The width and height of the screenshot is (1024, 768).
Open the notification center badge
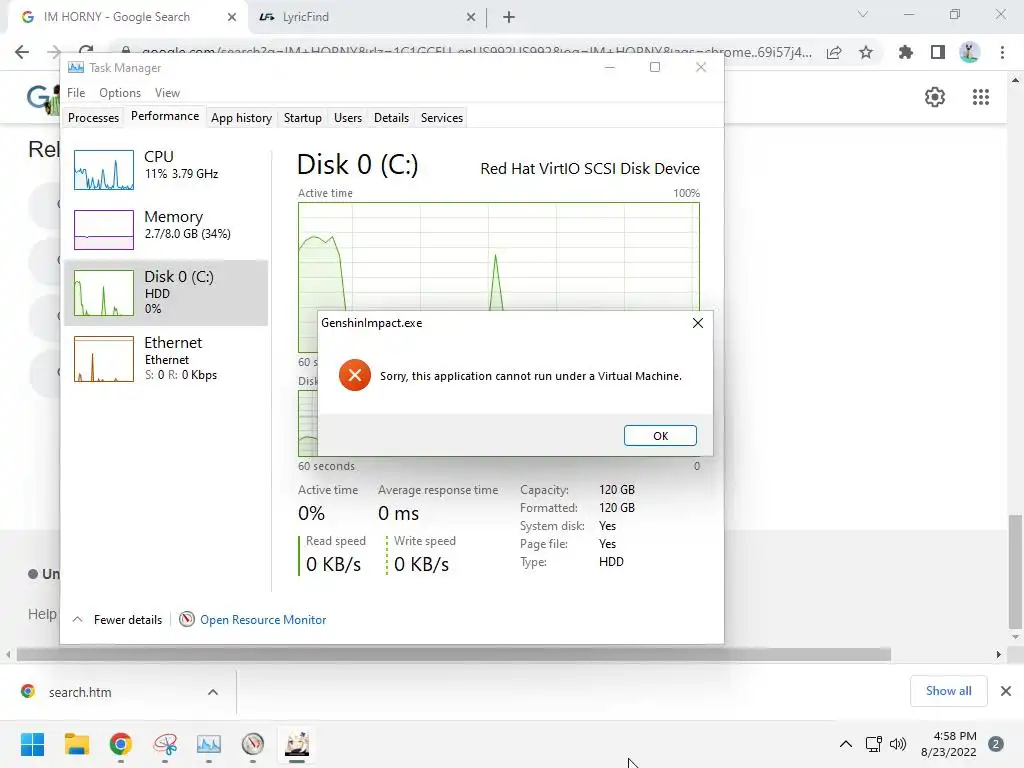coord(996,744)
